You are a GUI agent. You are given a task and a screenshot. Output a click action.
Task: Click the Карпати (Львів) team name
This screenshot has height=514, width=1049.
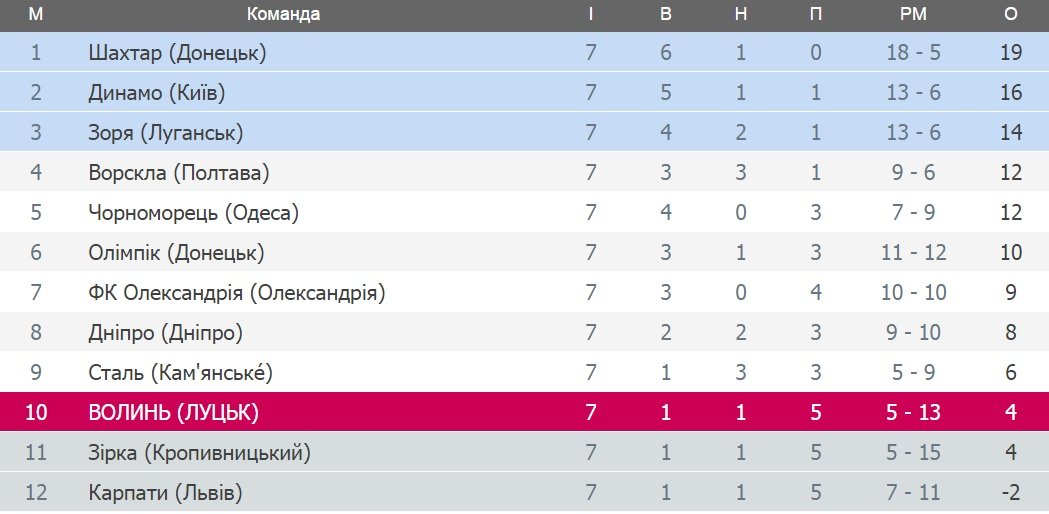(x=165, y=493)
